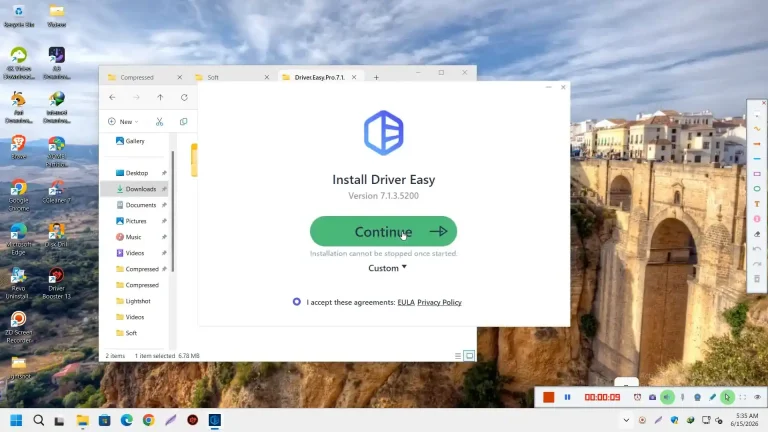This screenshot has height=432, width=768.
Task: Open Driver Booster 13 desktop shortcut
Action: 56,283
